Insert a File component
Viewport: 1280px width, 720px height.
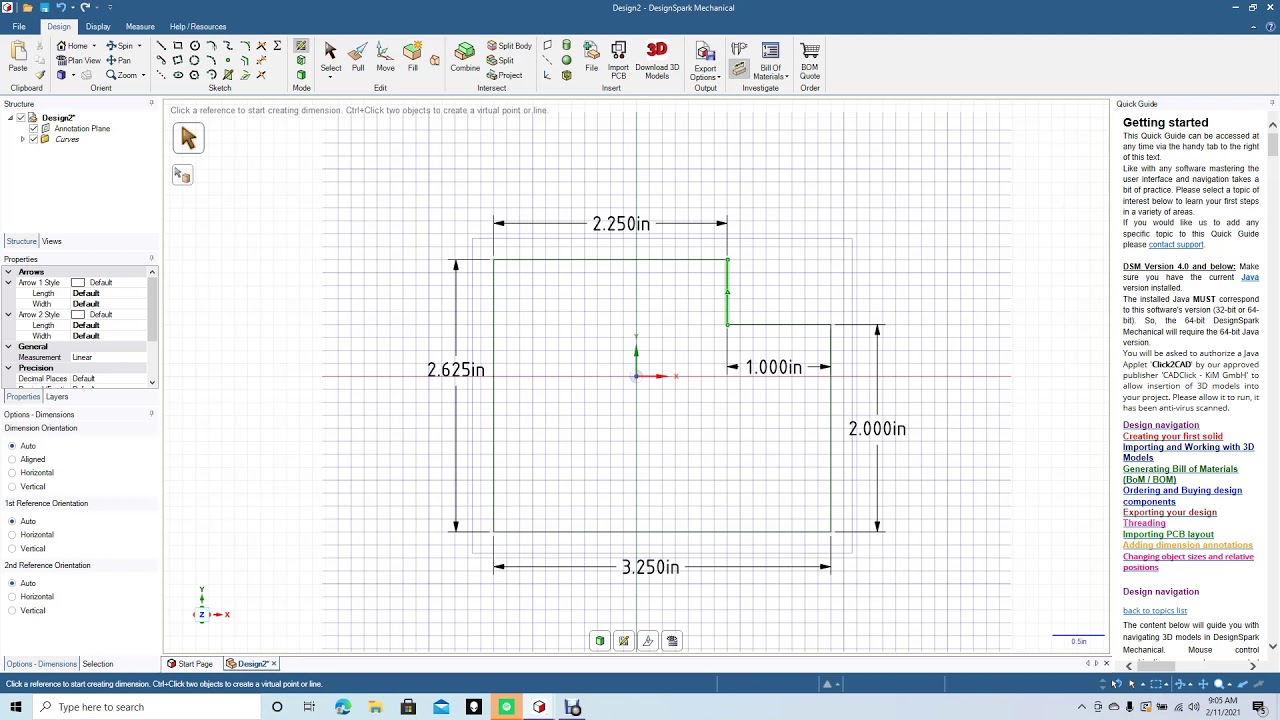[591, 58]
